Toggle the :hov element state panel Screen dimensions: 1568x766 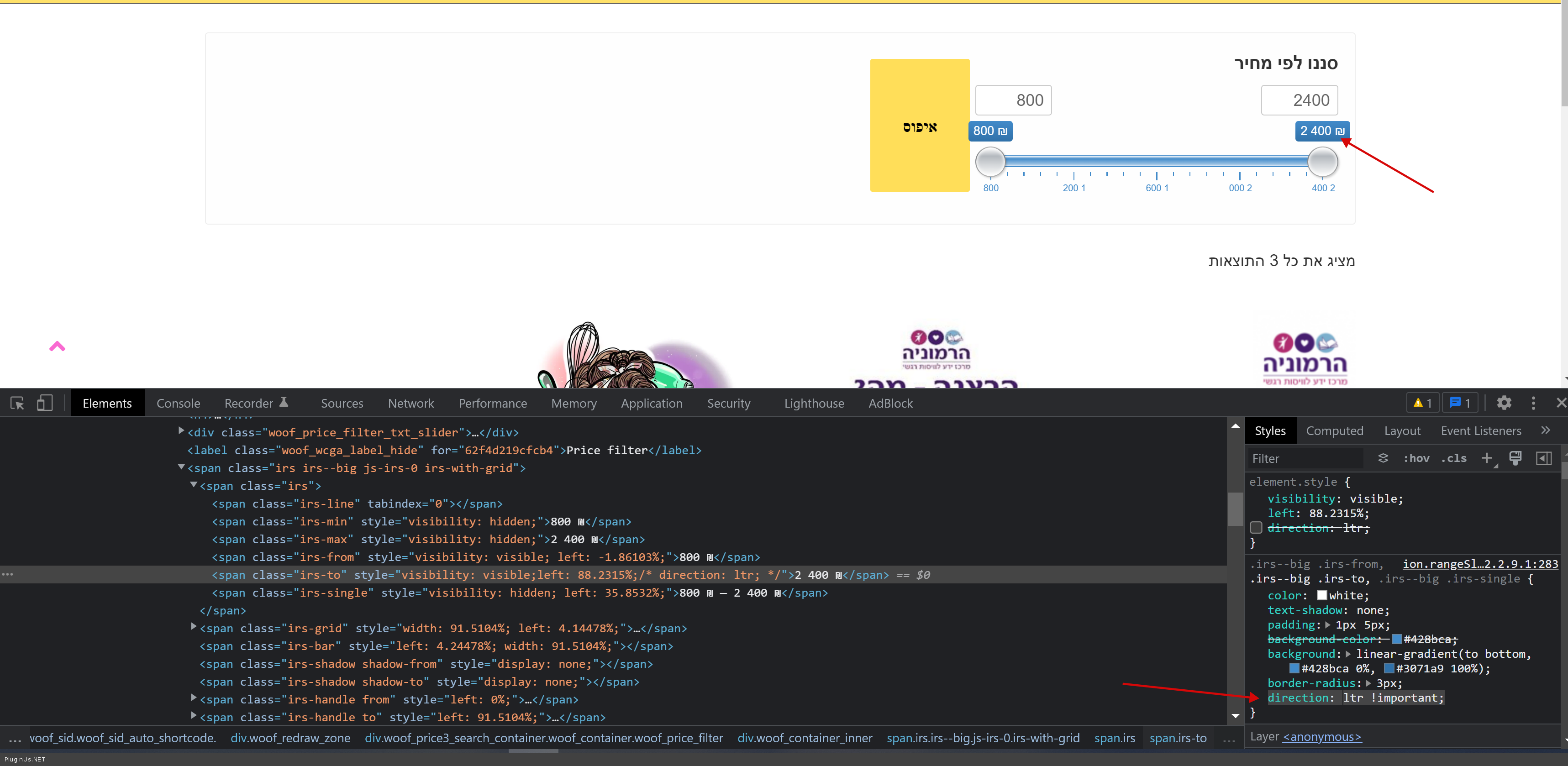1416,458
